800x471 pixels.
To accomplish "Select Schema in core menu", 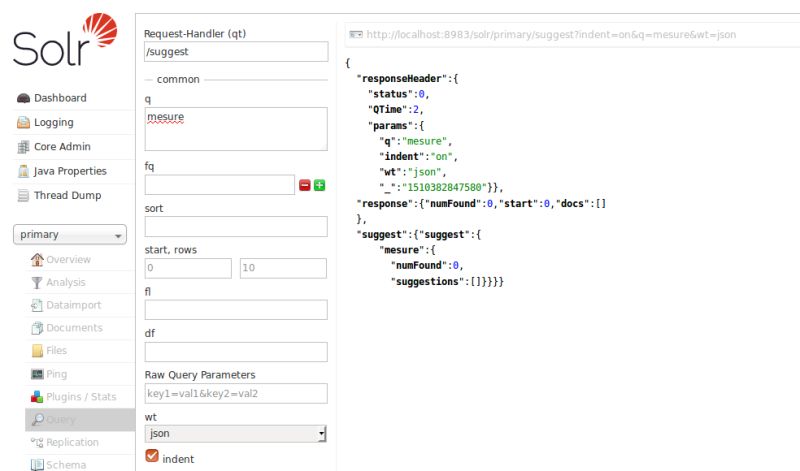I will 66,465.
